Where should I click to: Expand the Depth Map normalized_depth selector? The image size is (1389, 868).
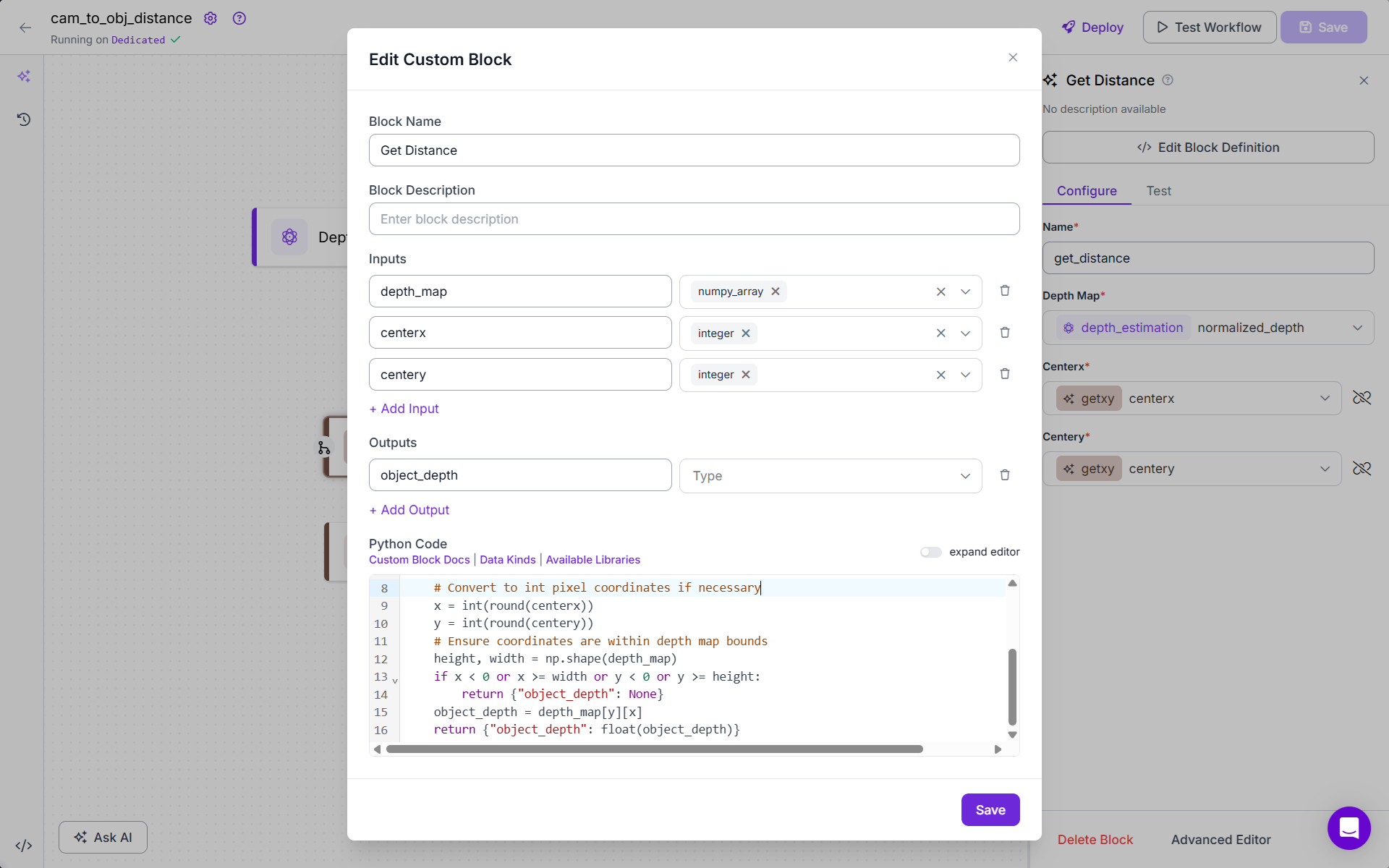[x=1357, y=328]
